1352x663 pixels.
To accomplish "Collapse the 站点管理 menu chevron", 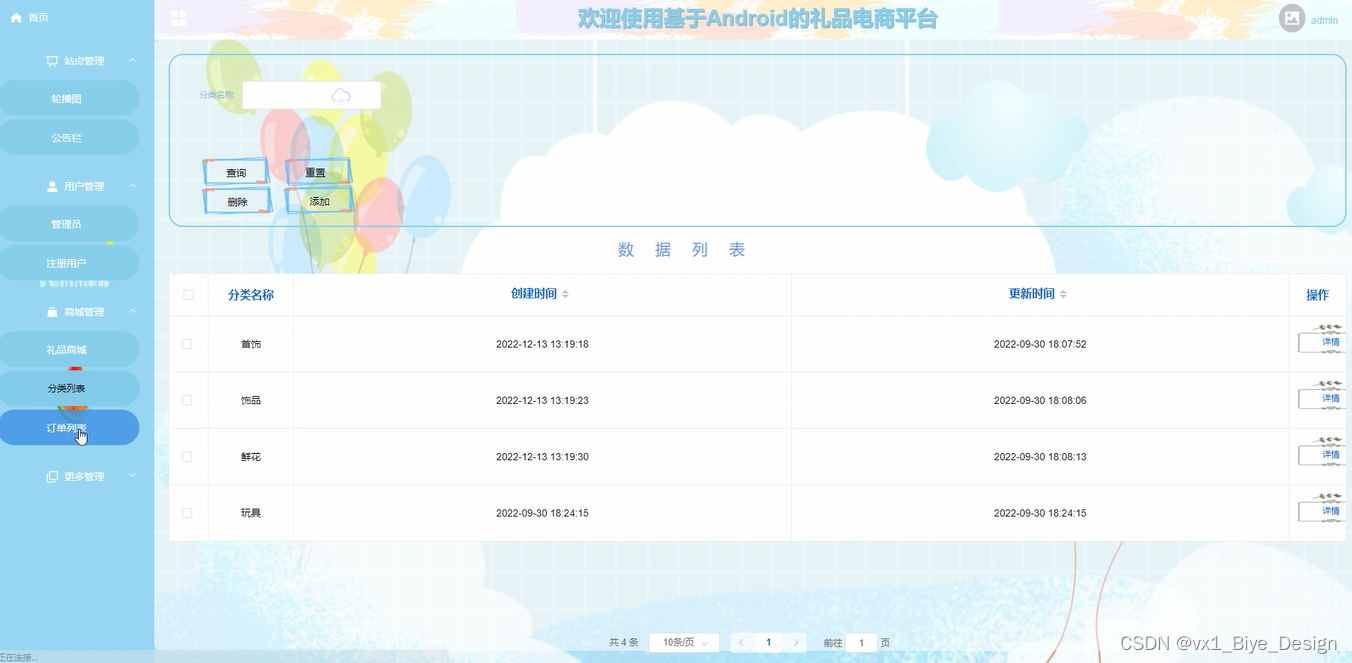I will click(x=132, y=61).
